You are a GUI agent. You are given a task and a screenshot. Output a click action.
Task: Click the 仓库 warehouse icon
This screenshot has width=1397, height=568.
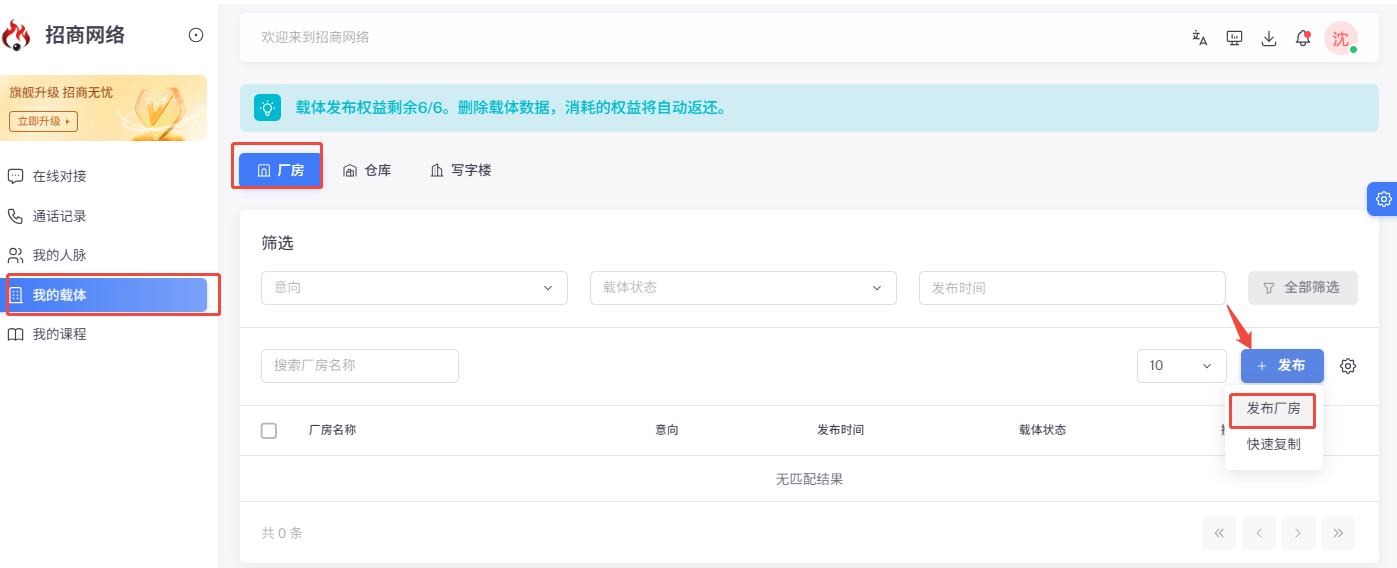350,170
